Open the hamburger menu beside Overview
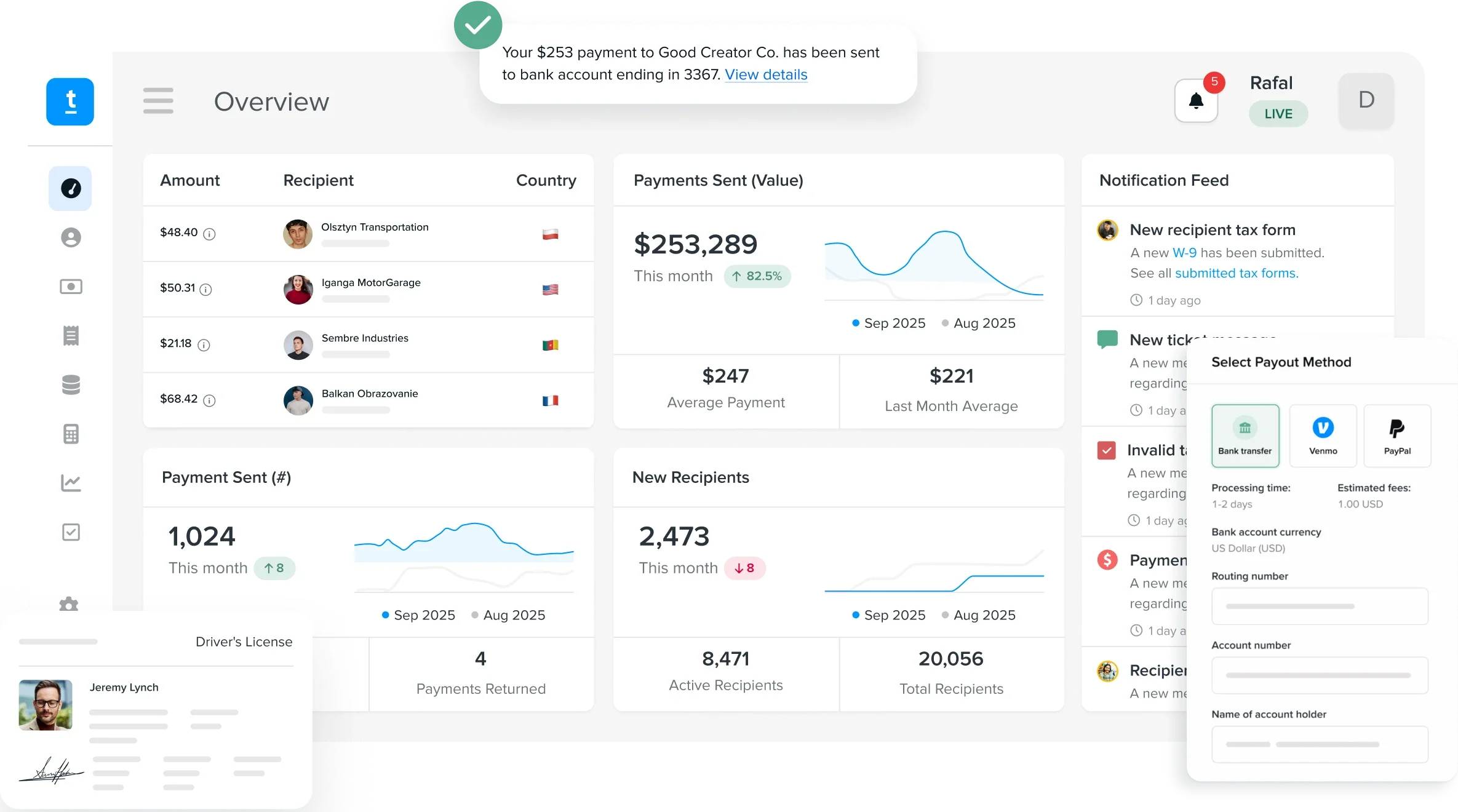Viewport: 1458px width, 812px height. 158,101
